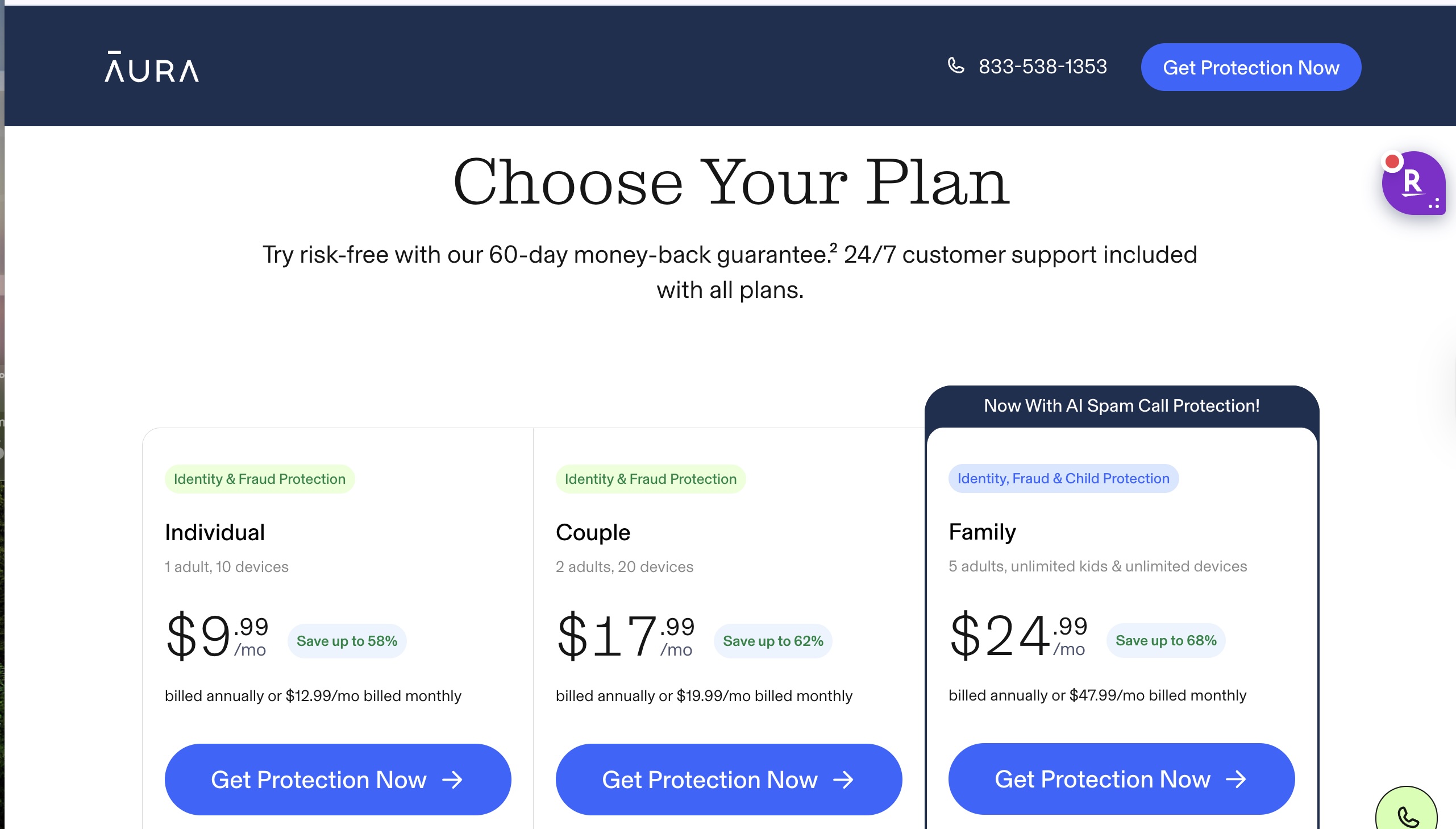This screenshot has width=1456, height=829.
Task: Click the Identity, Fraud & Child Protection tag
Action: point(1063,478)
